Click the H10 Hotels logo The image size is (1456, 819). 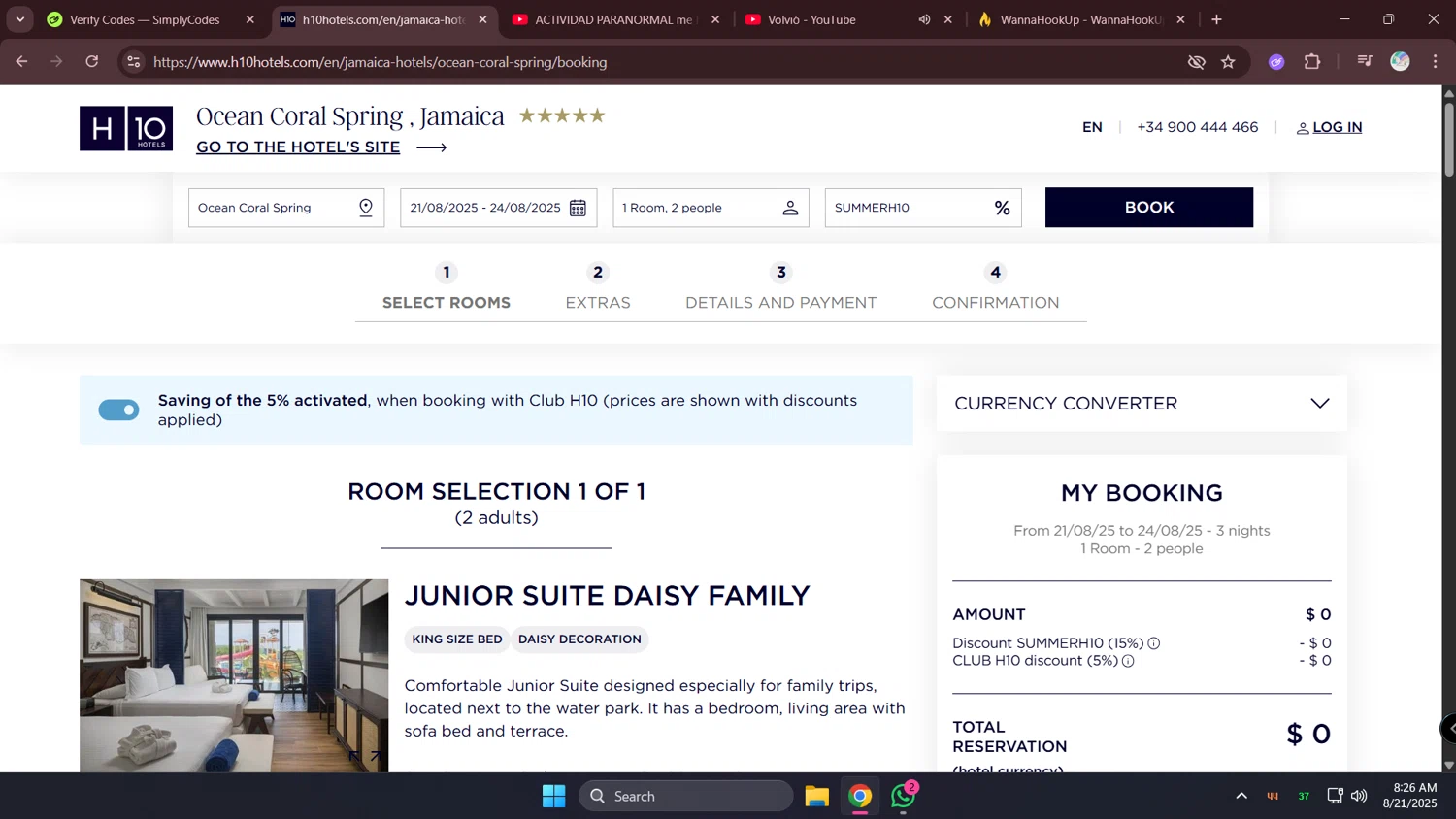pyautogui.click(x=126, y=128)
